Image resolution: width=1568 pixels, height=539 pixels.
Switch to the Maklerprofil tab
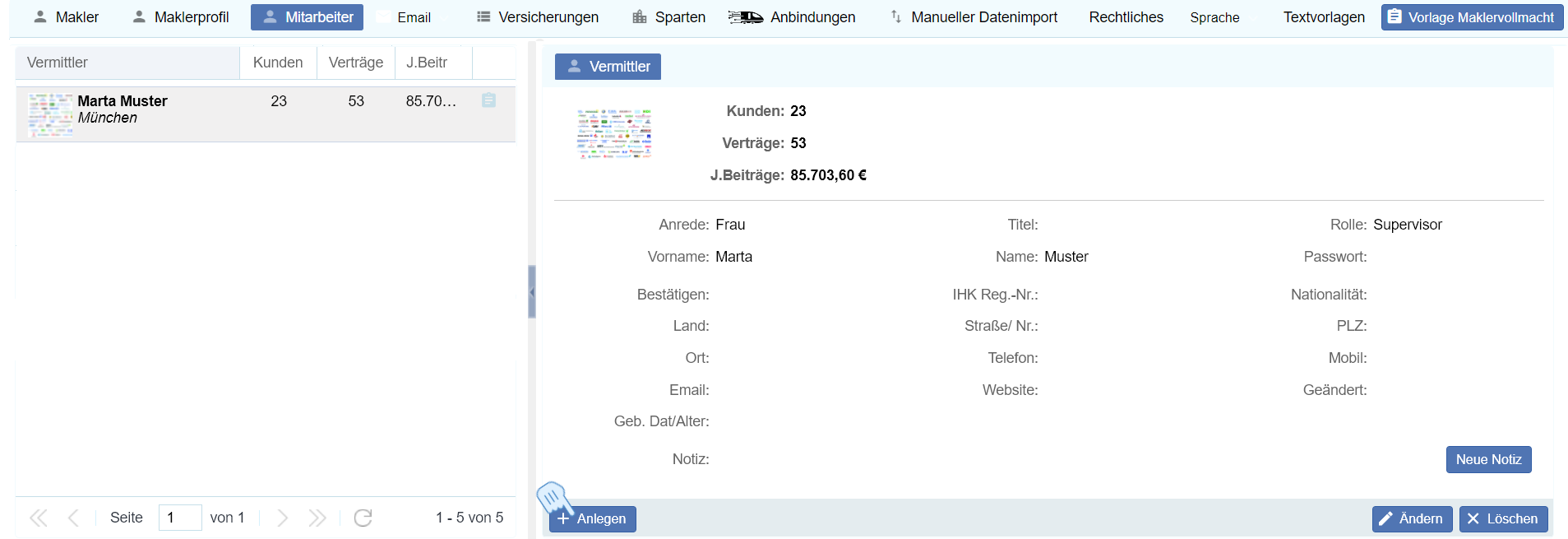point(181,17)
